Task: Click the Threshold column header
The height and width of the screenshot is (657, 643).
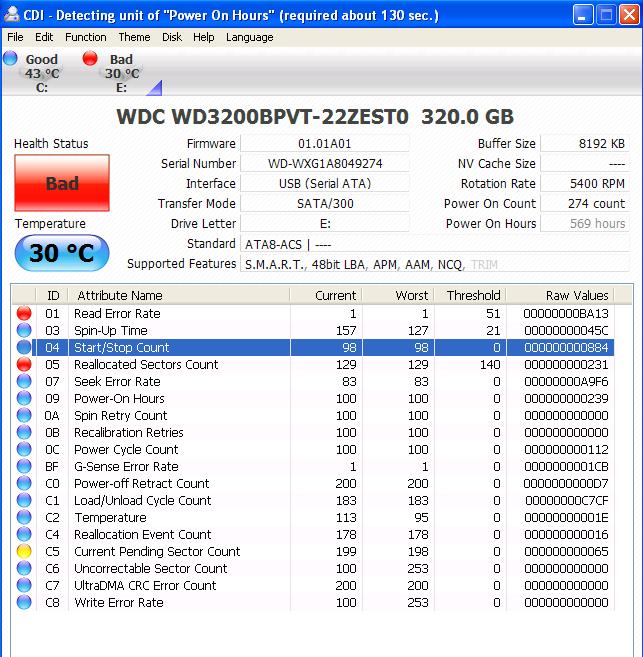Action: 470,295
